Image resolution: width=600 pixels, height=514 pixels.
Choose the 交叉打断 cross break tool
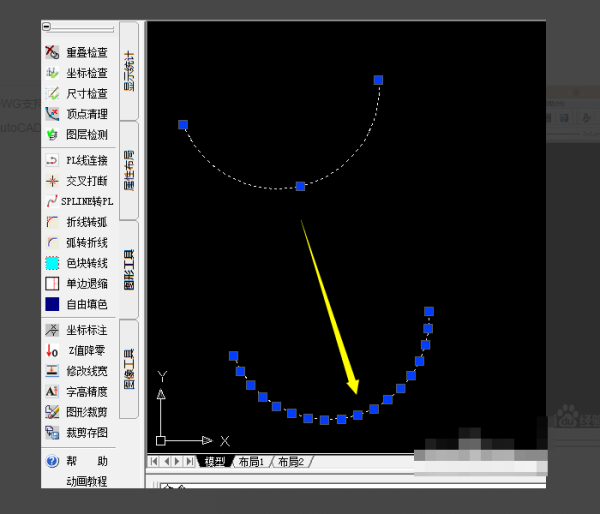tap(53, 181)
